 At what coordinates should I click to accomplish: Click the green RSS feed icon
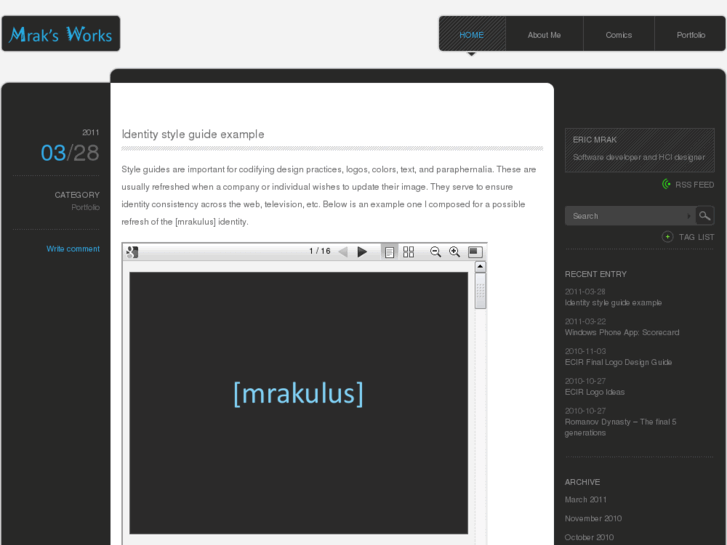coord(666,184)
